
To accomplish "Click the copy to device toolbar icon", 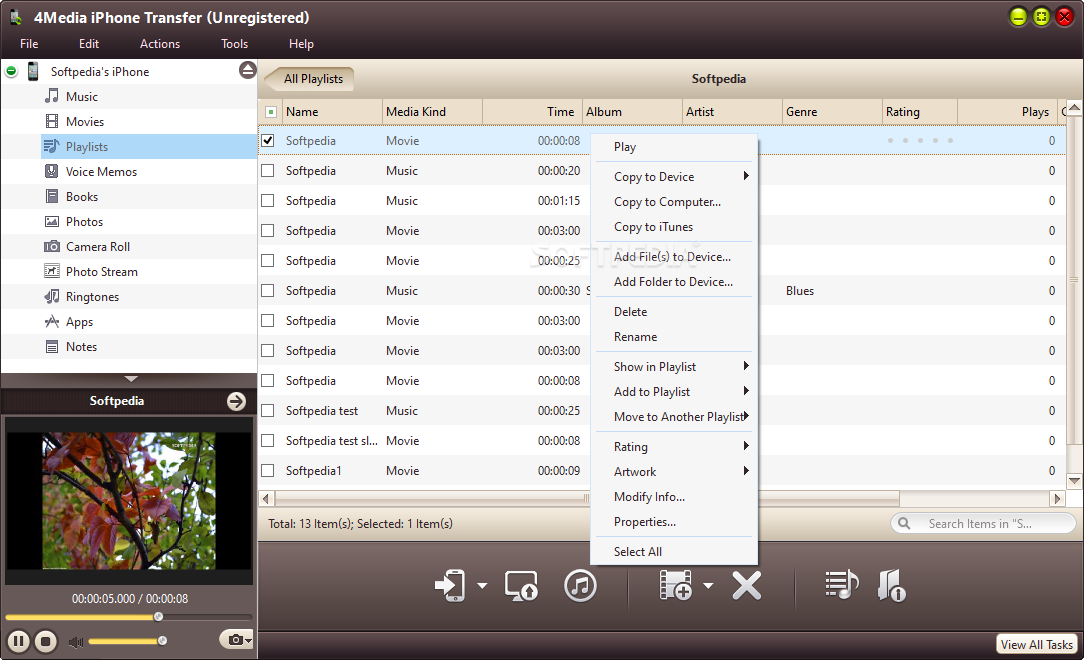I will coord(450,585).
